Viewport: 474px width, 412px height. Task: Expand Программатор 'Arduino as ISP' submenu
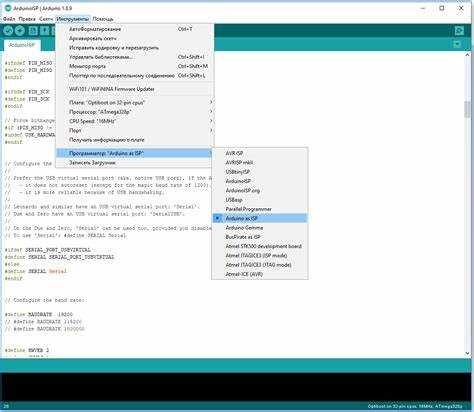(134, 153)
